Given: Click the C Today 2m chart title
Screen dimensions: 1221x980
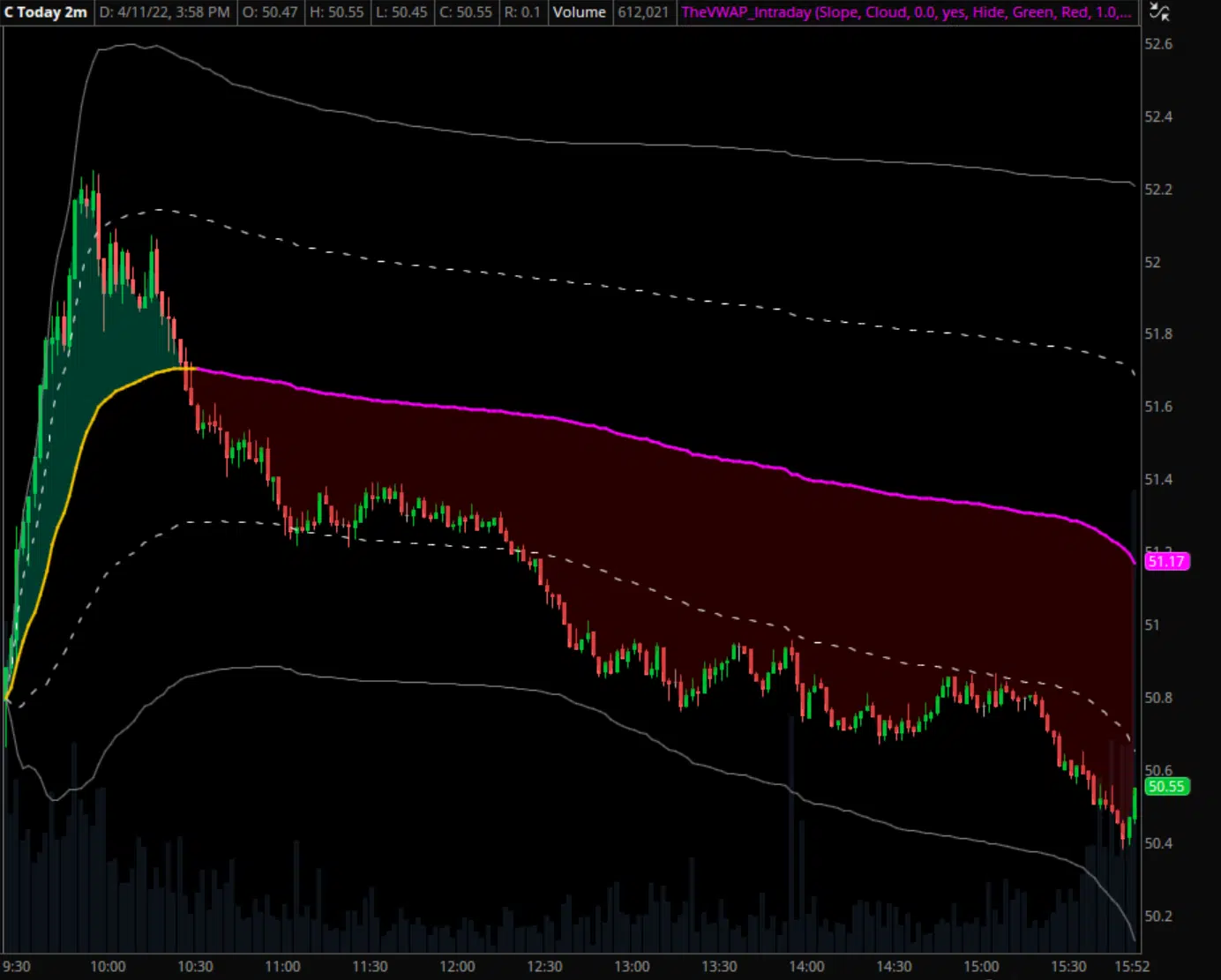Looking at the screenshot, I should tap(46, 12).
